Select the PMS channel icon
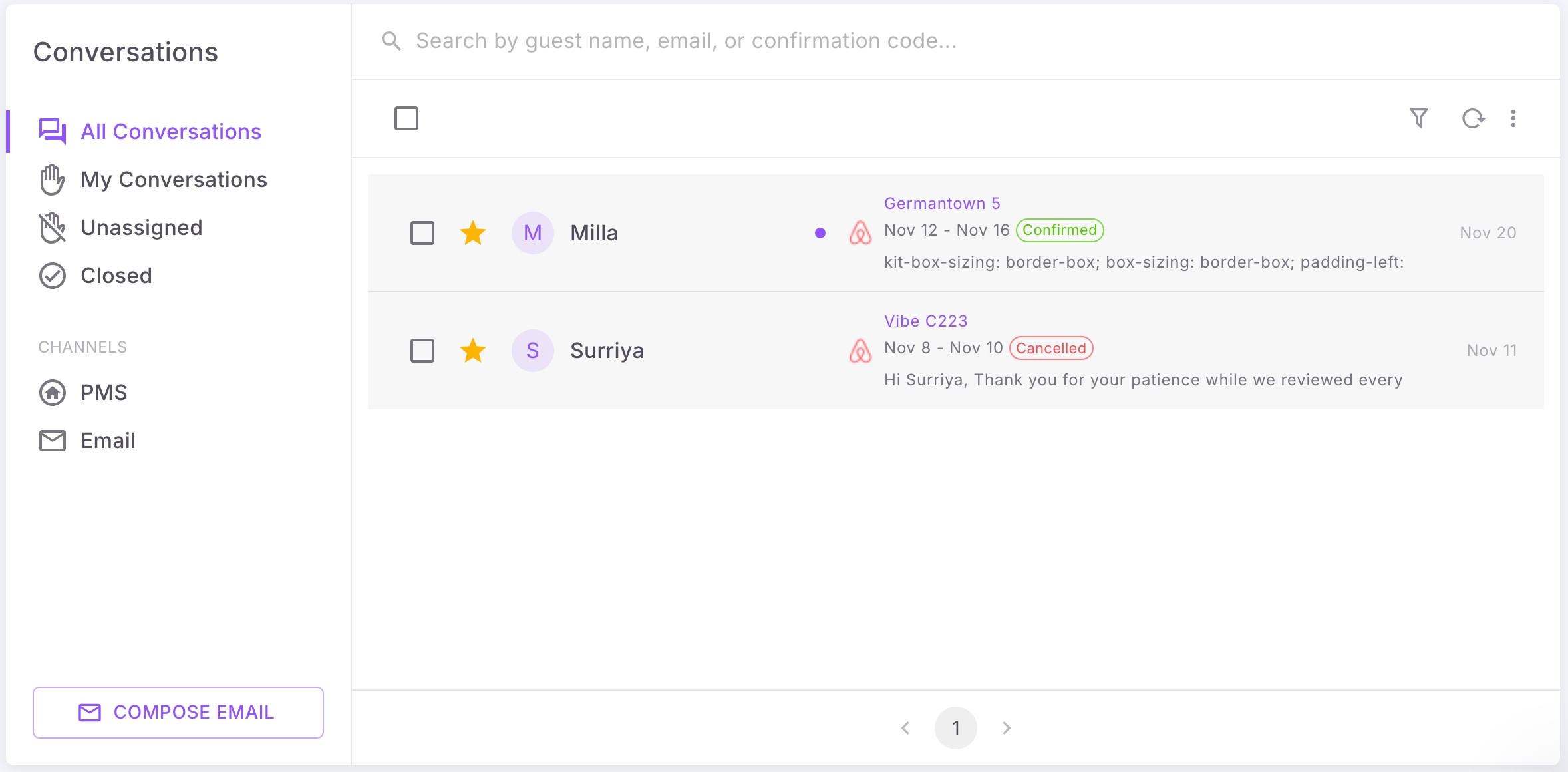The height and width of the screenshot is (772, 1568). pos(52,392)
